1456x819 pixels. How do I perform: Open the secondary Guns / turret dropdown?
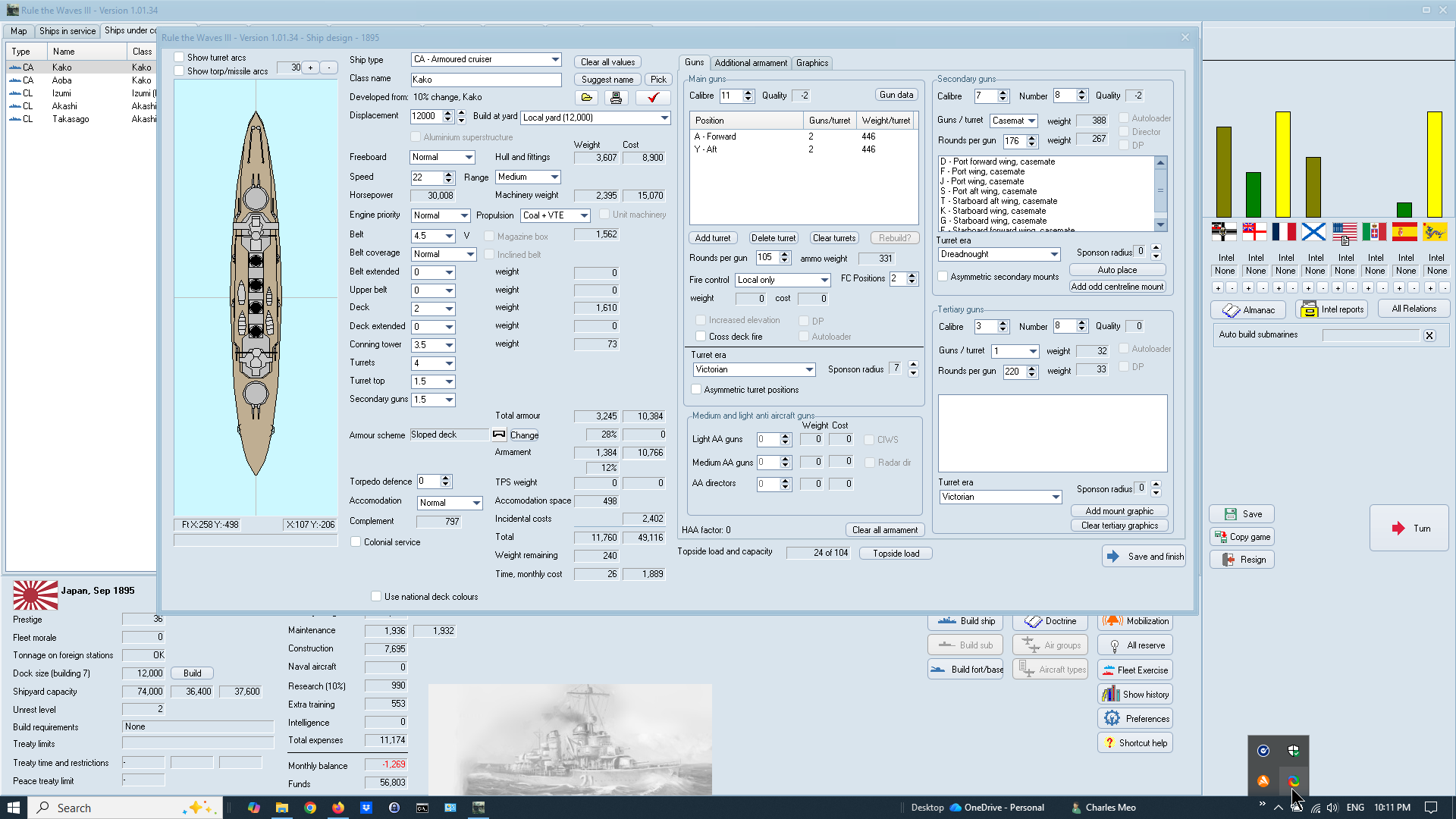pos(1031,121)
